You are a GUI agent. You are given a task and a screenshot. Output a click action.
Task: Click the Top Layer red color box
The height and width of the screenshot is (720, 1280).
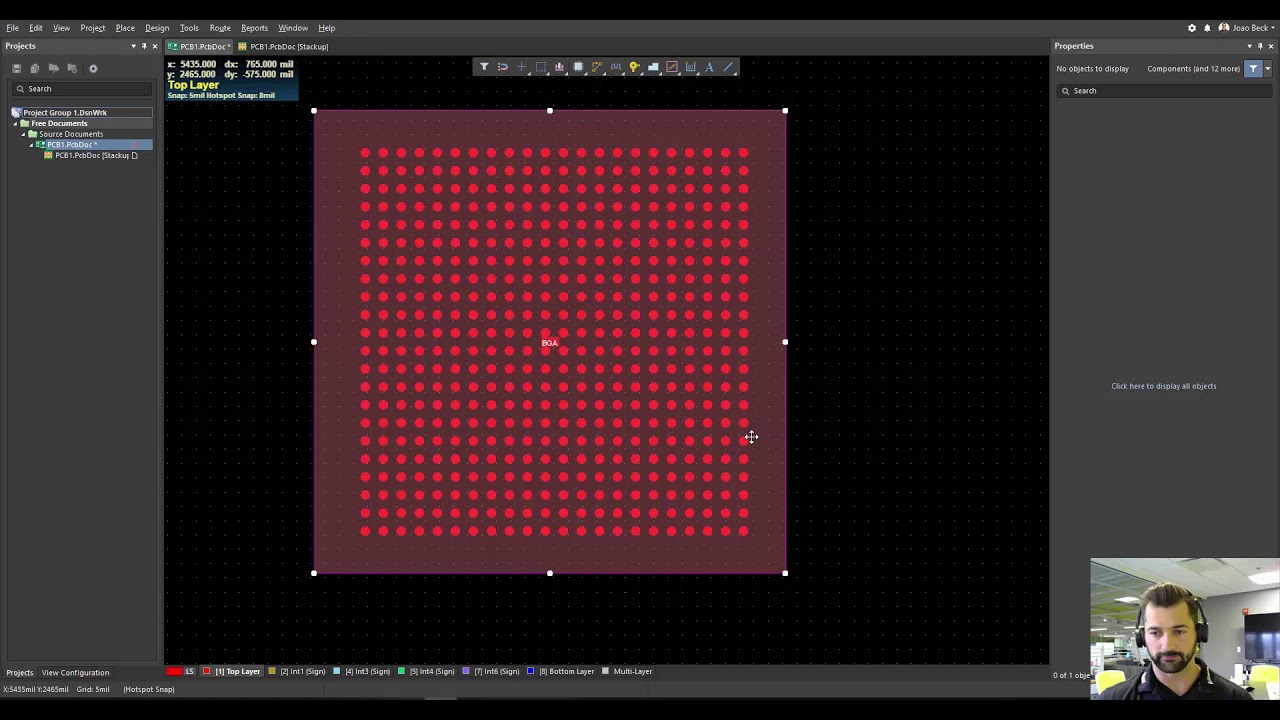(207, 671)
